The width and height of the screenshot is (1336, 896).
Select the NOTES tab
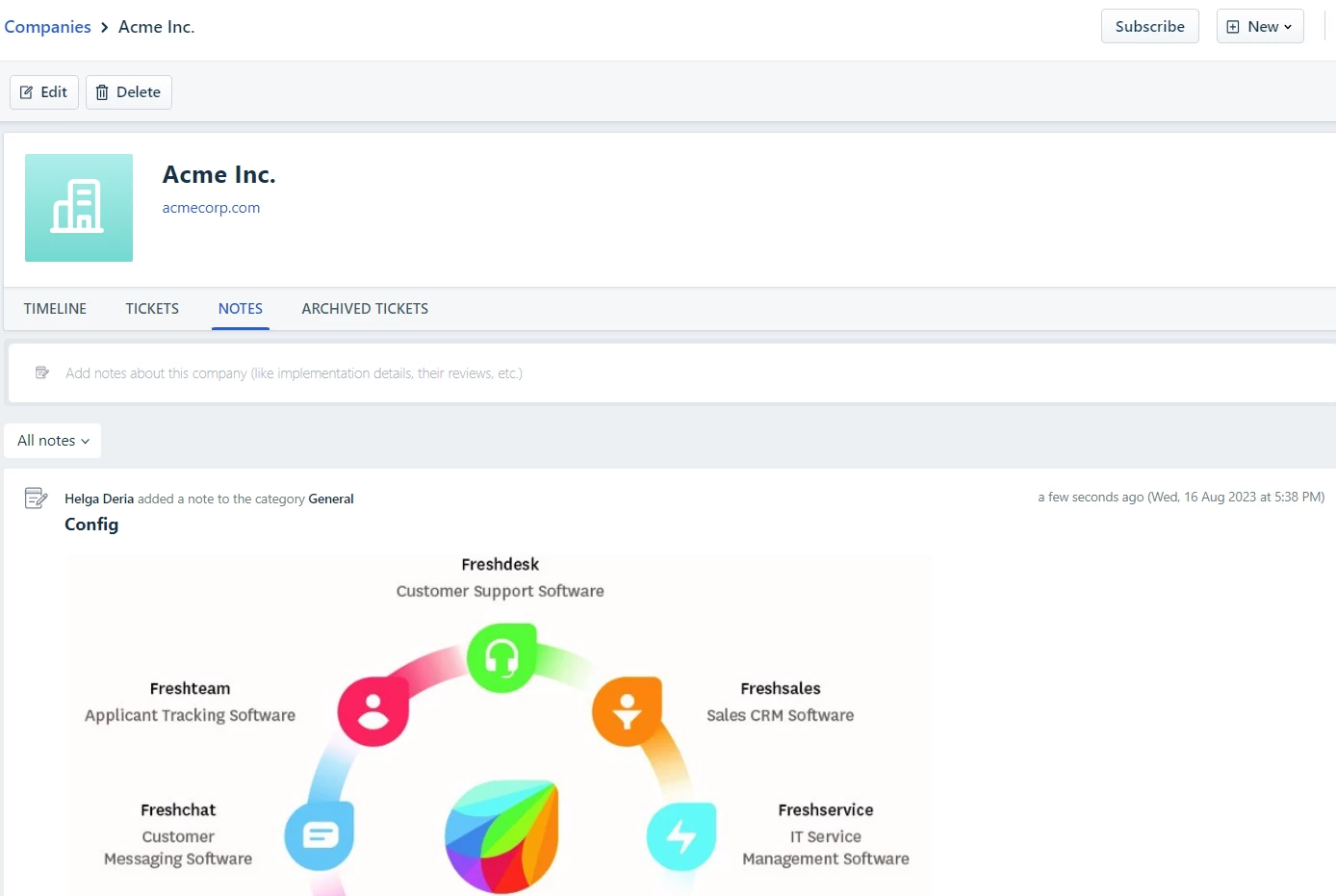click(x=241, y=309)
